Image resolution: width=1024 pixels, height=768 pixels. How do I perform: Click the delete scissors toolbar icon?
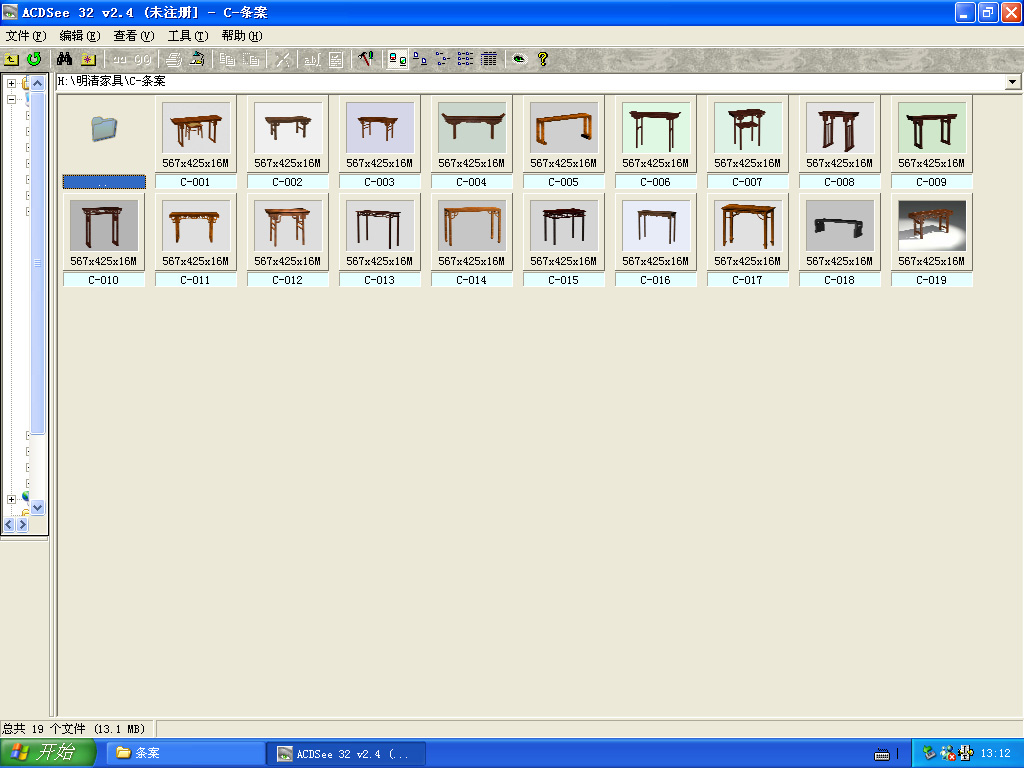(282, 59)
